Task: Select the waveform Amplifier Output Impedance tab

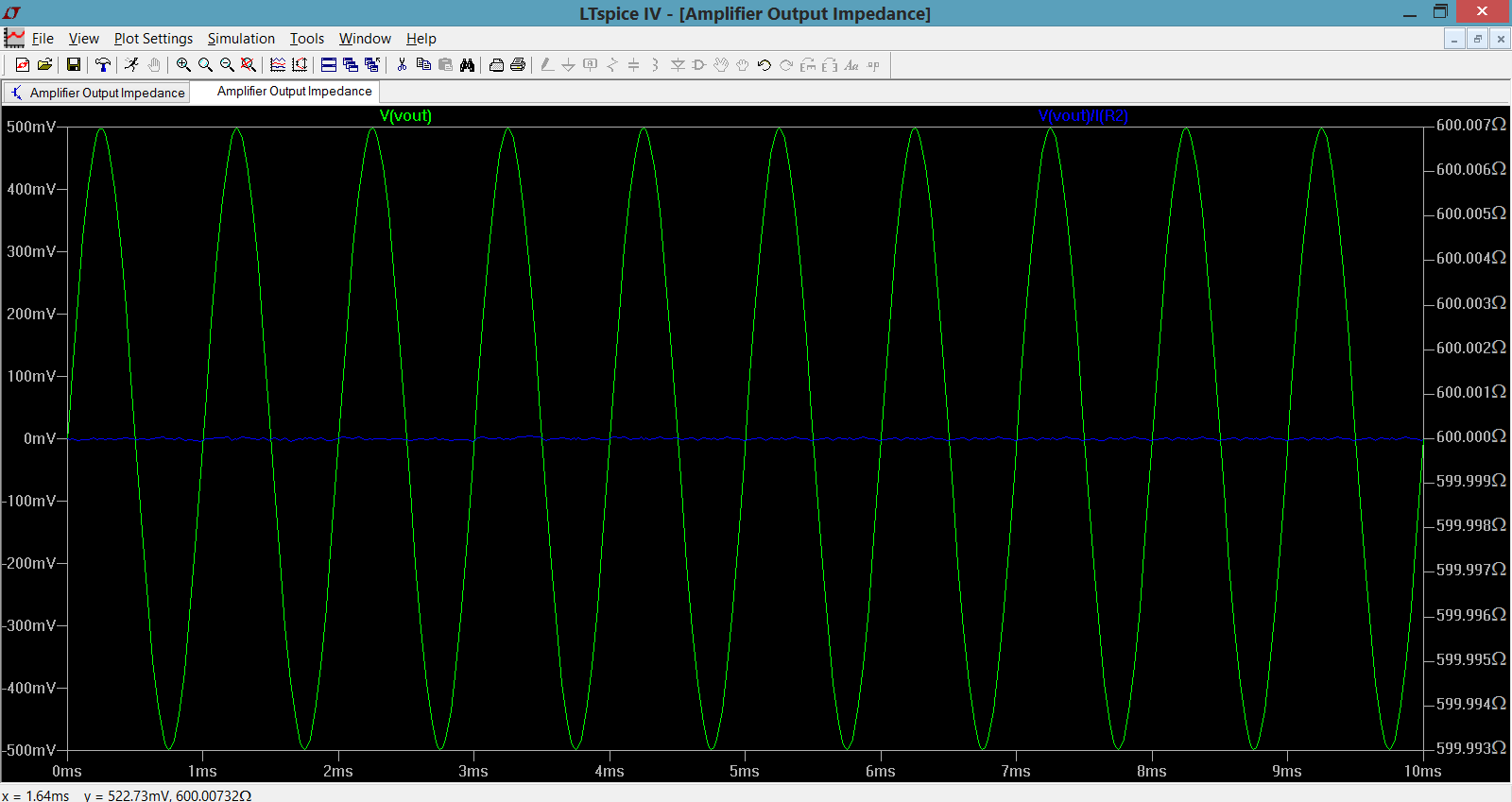Action: [285, 92]
